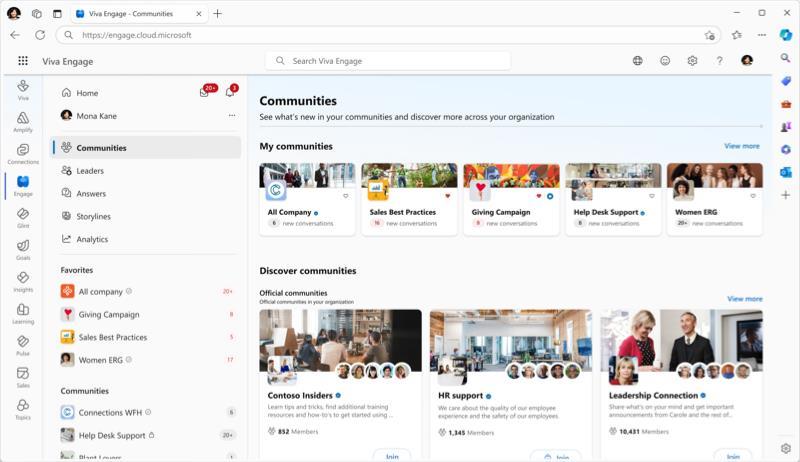
Task: Open Insights in the left rail
Action: (x=23, y=281)
